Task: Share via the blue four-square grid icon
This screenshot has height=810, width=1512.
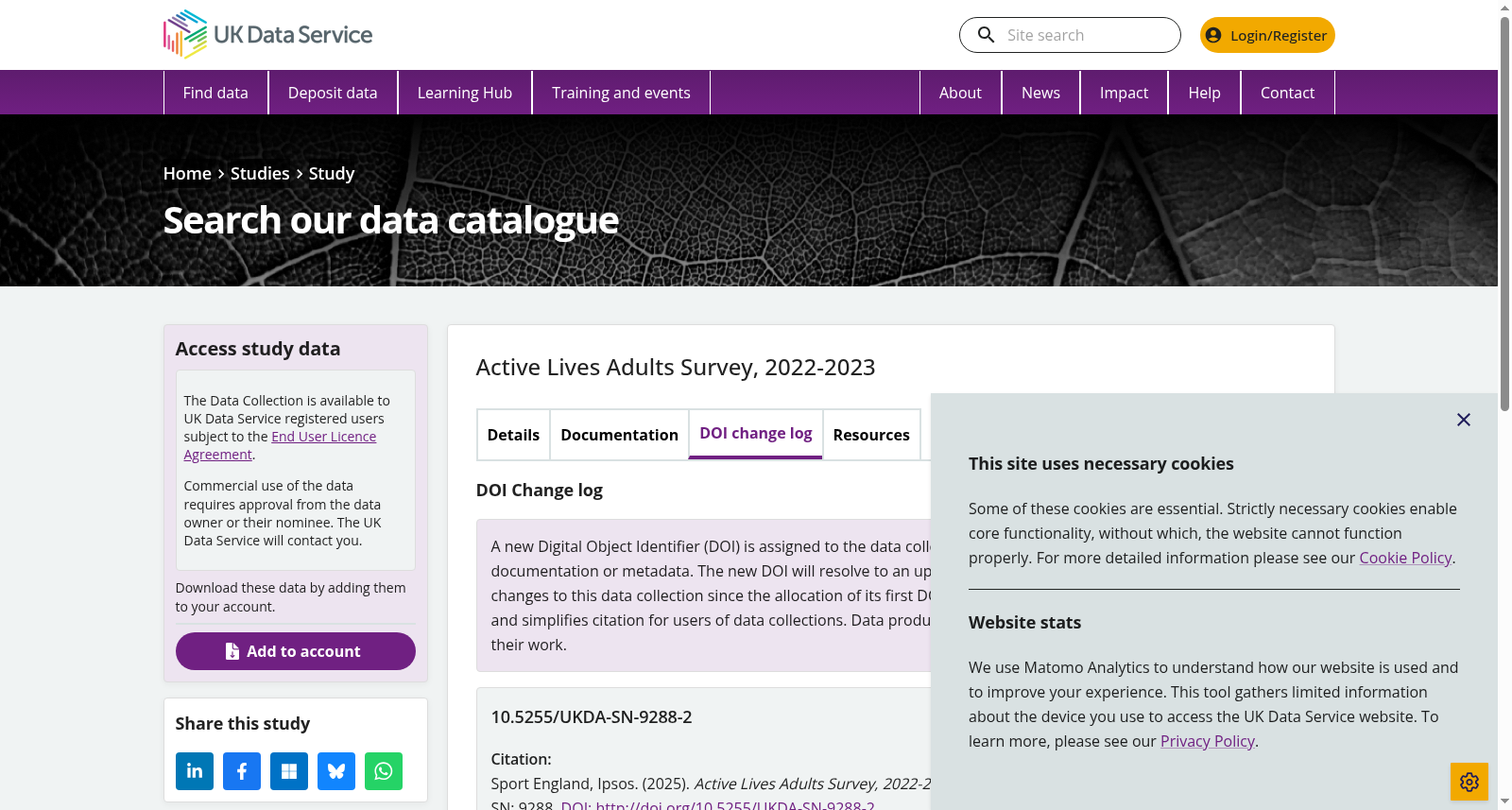Action: click(289, 771)
